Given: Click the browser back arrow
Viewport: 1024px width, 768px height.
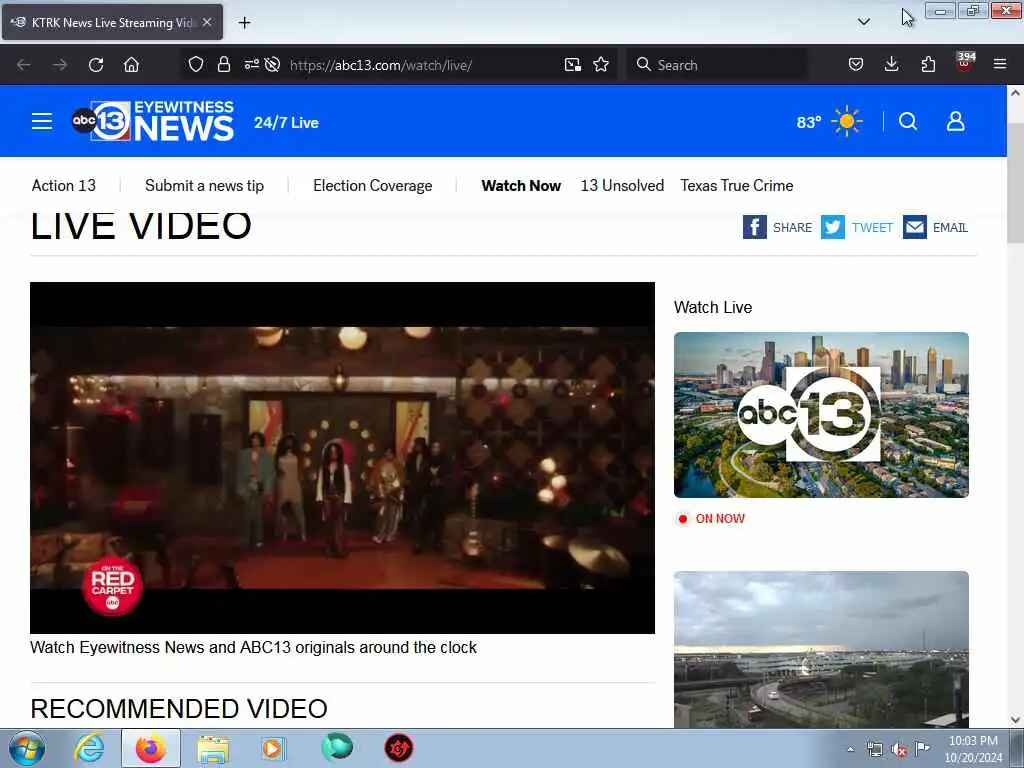Looking at the screenshot, I should [x=24, y=65].
